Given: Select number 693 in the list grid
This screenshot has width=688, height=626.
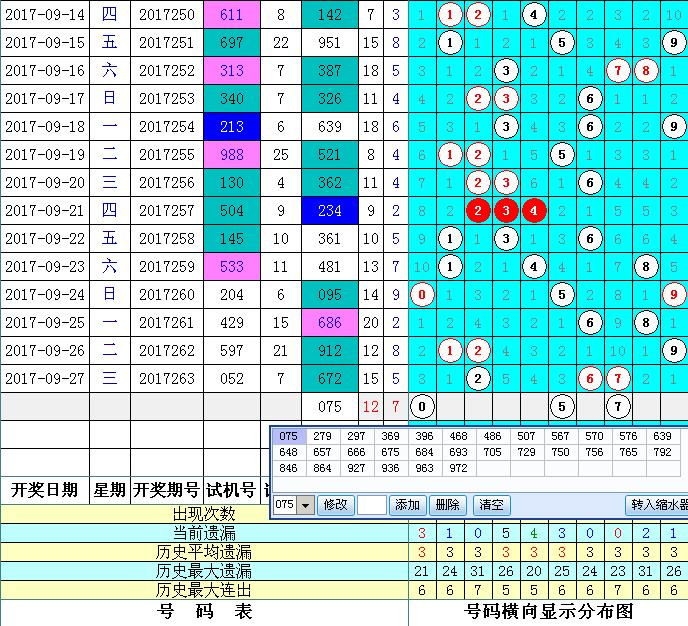Looking at the screenshot, I should coord(459,452).
